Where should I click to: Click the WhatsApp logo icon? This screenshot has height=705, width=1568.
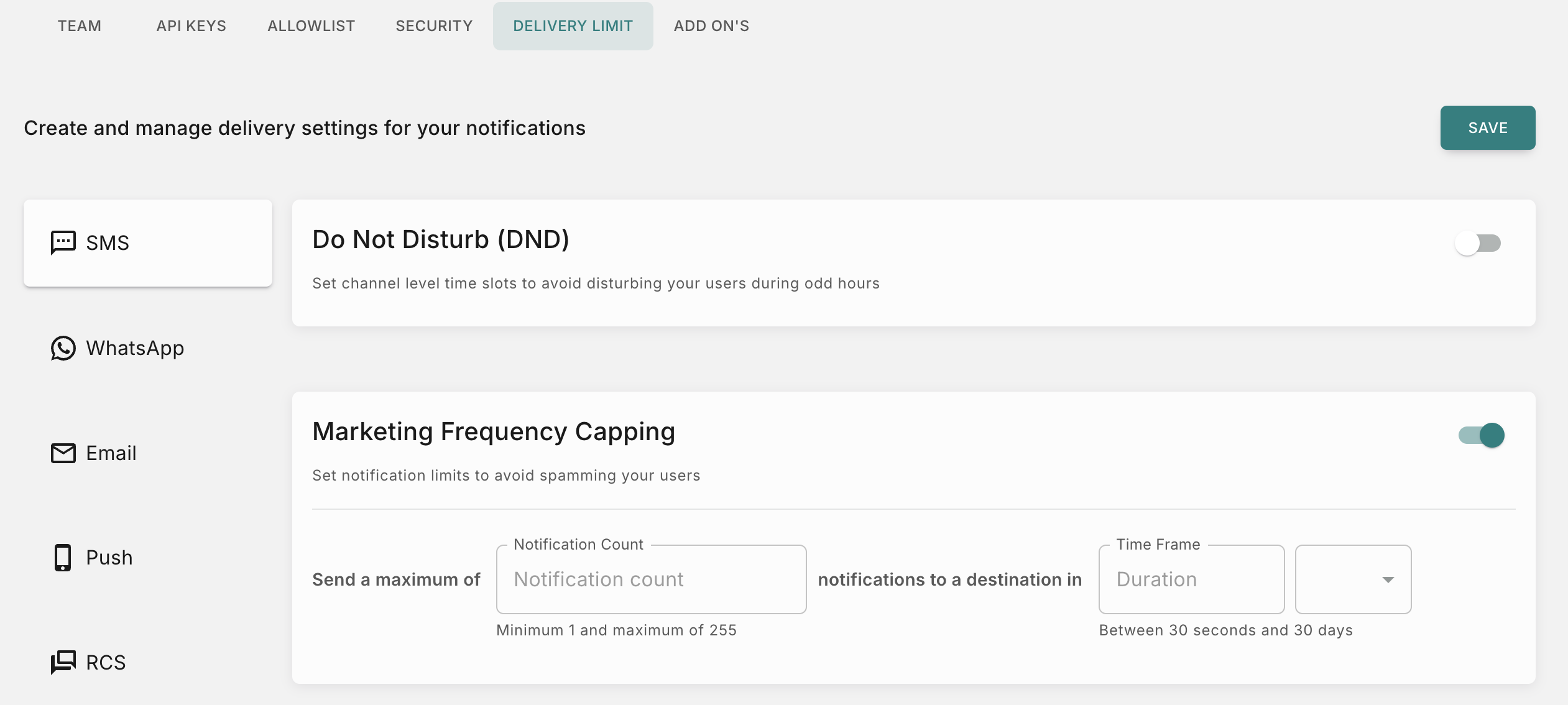[63, 348]
